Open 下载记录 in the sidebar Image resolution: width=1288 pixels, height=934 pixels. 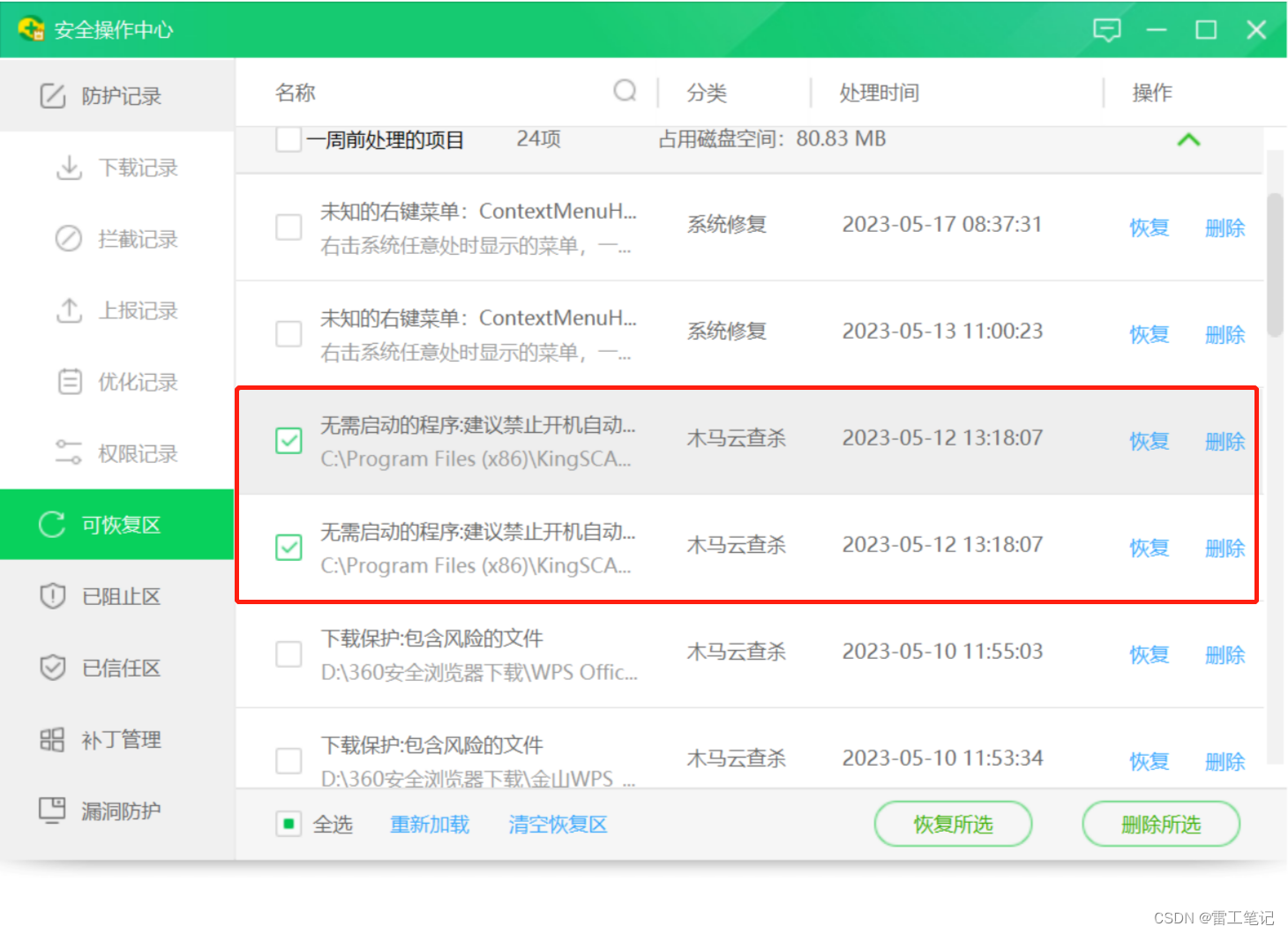pos(117,167)
